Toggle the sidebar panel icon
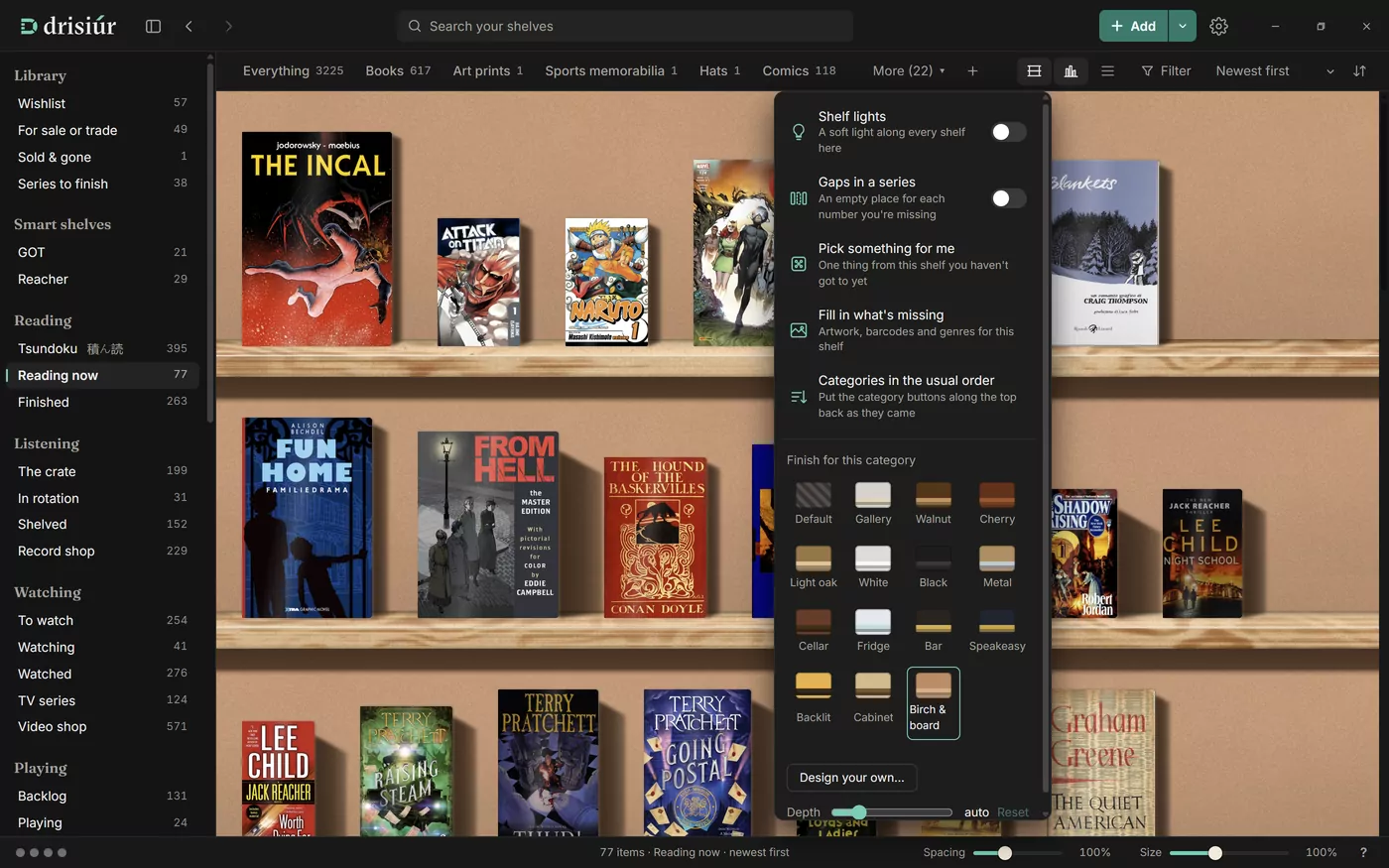The image size is (1389, 868). [153, 26]
